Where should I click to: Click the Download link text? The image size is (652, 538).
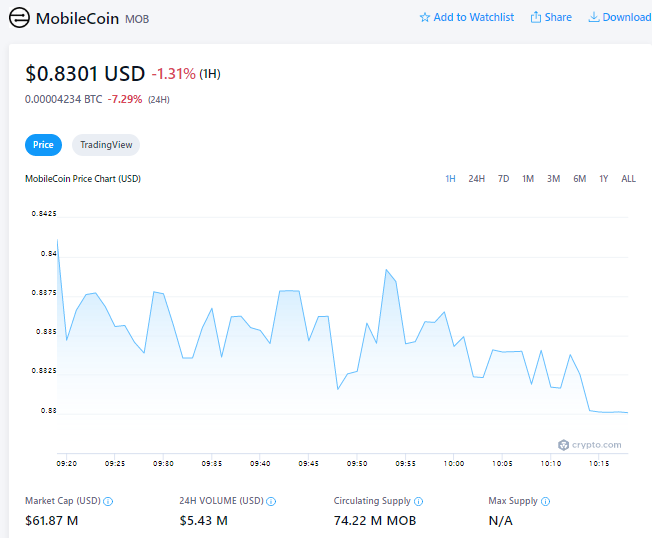point(627,17)
